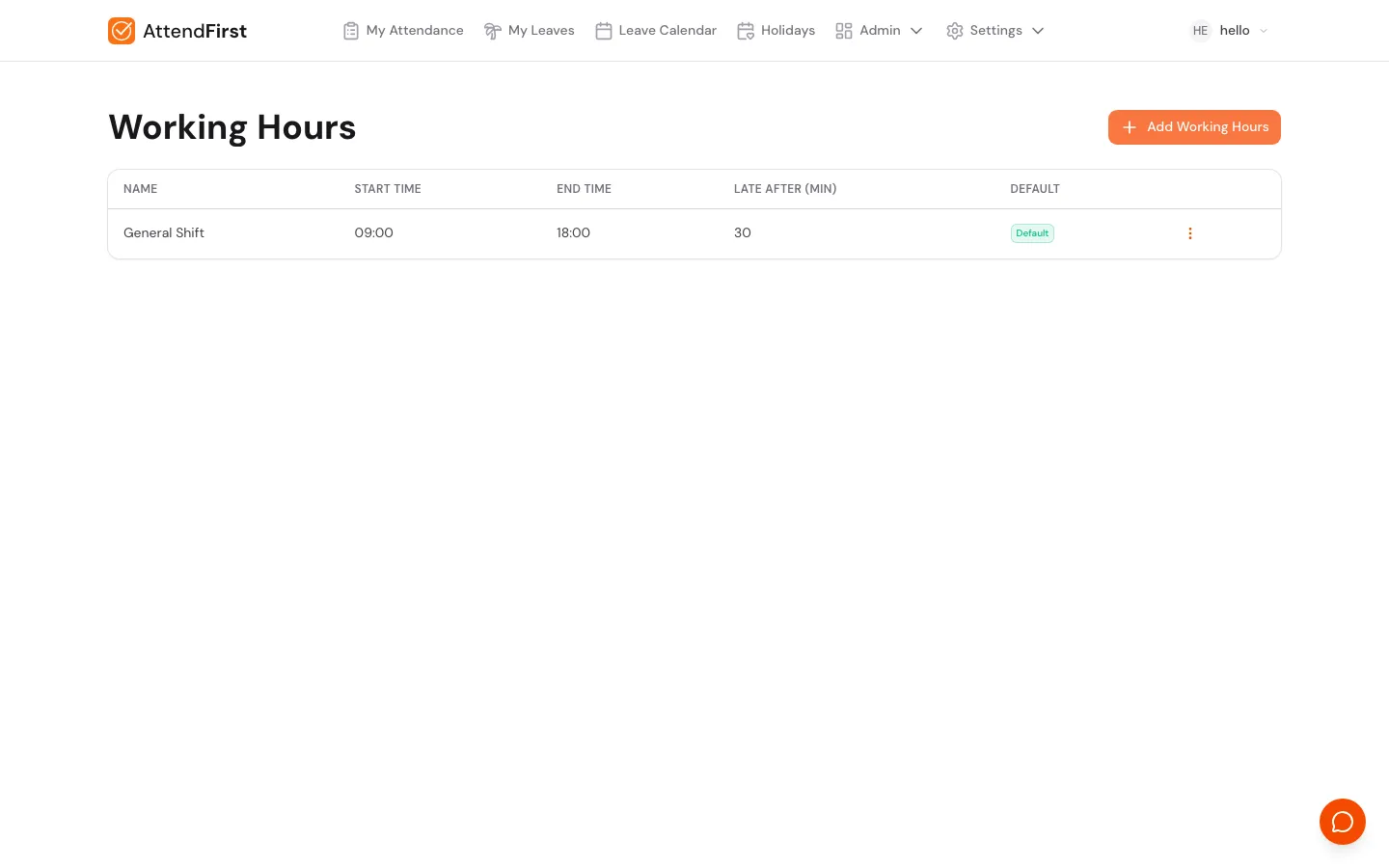
Task: Click the AttendFirst logo icon
Action: coord(122,31)
